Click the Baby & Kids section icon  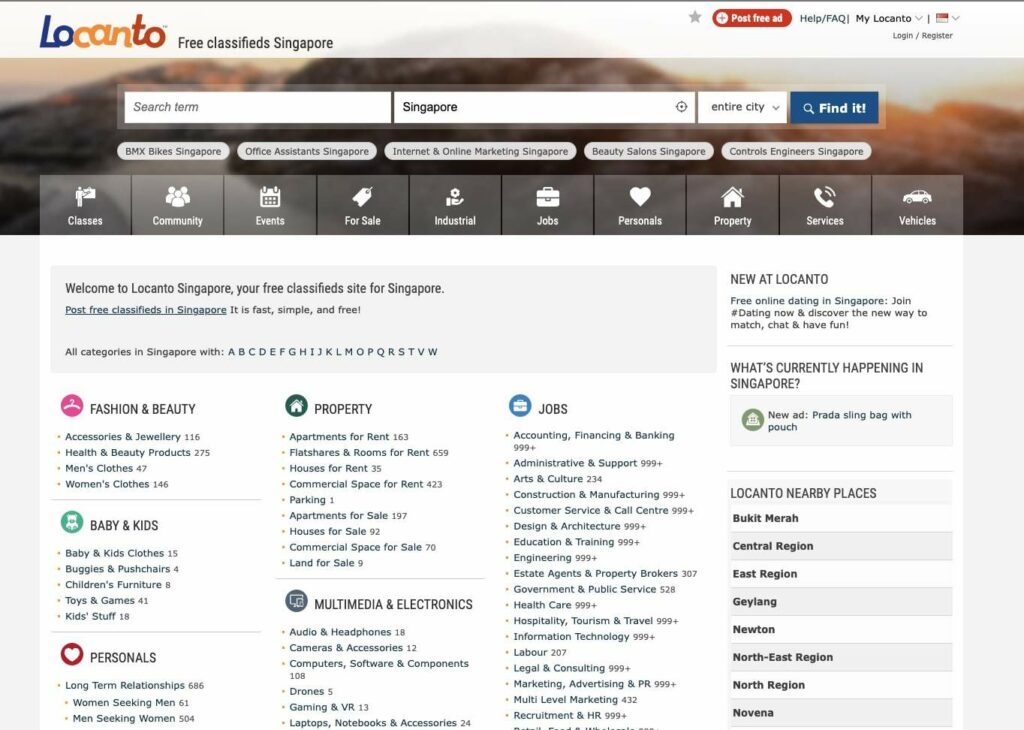click(x=72, y=522)
